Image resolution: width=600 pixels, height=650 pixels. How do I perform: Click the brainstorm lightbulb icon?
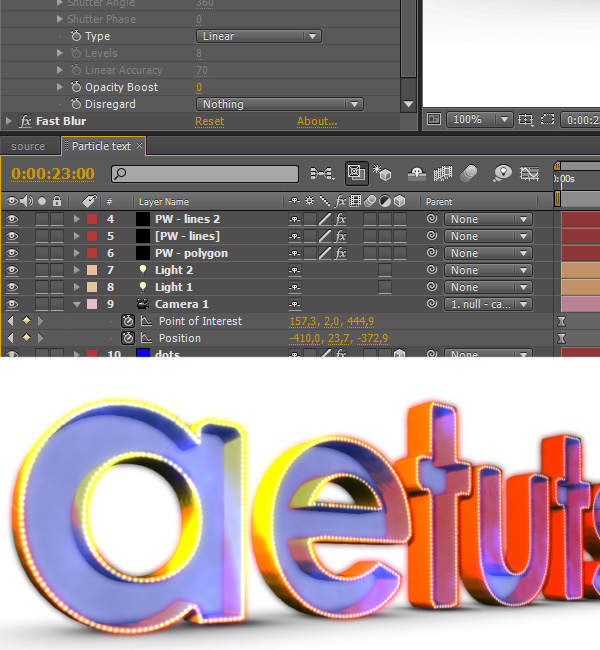coord(503,173)
